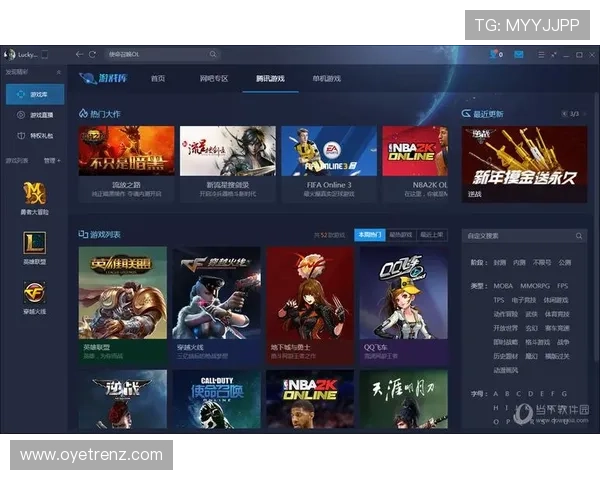This screenshot has width=600, height=480.
Task: Click the user avatar icon at top left
Action: [9, 54]
